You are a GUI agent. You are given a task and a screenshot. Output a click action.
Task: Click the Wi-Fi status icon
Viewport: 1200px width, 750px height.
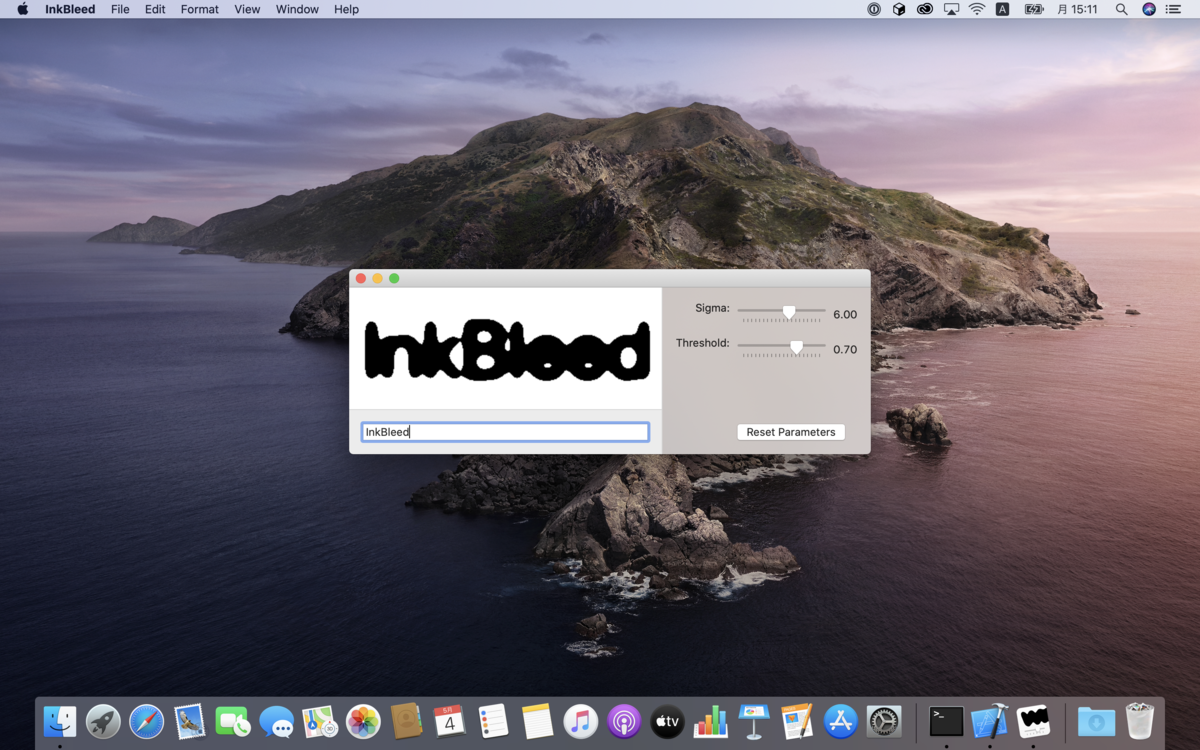(977, 9)
